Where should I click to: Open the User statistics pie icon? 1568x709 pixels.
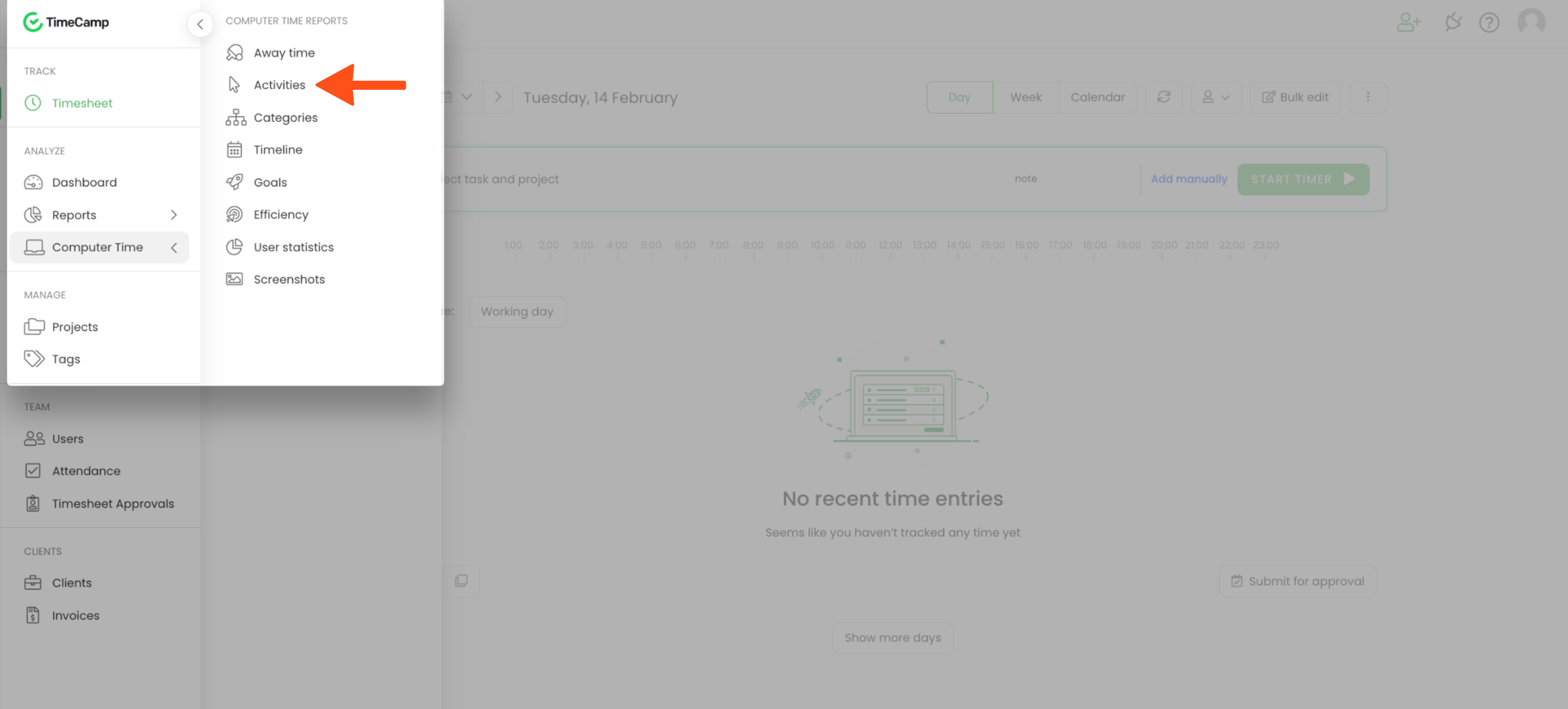point(234,247)
